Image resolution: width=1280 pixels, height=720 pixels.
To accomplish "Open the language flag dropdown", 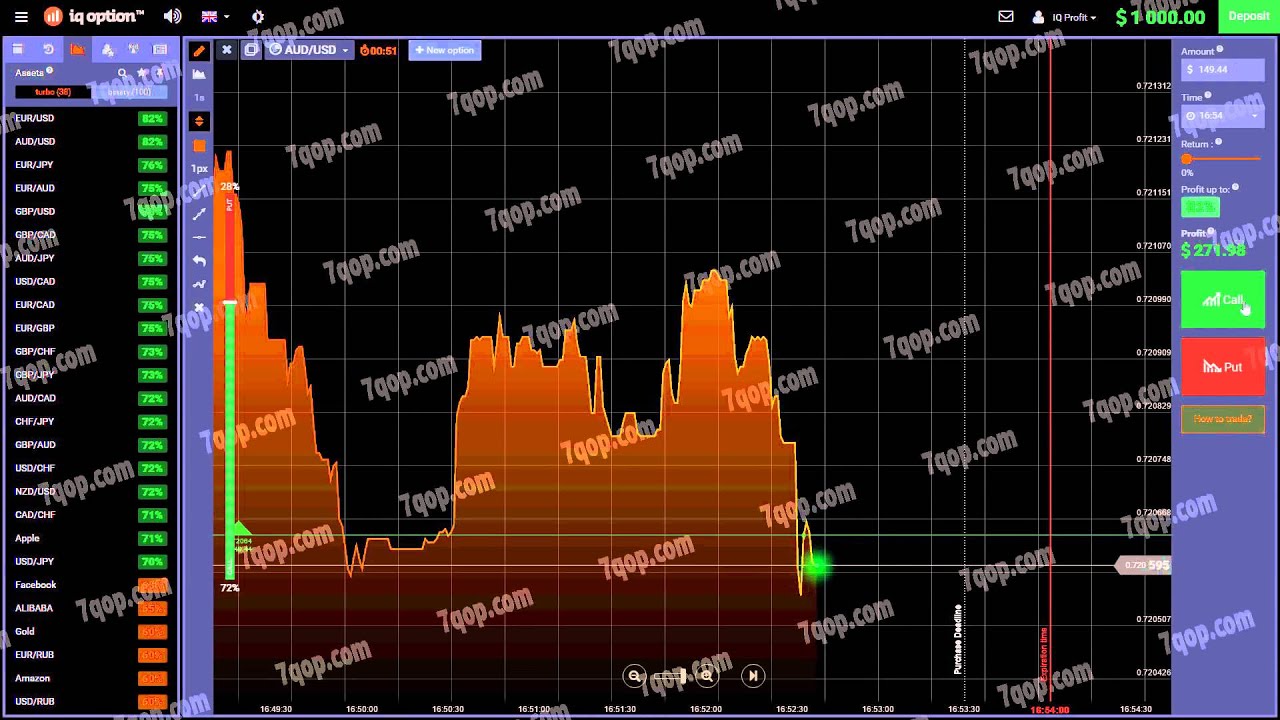I will pyautogui.click(x=215, y=16).
